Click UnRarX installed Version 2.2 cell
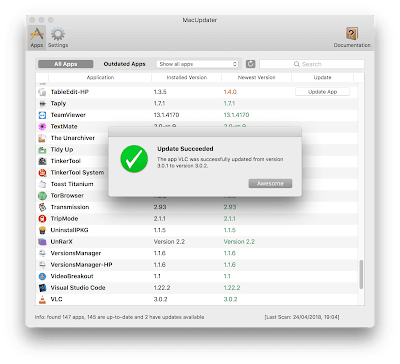The width and height of the screenshot is (400, 364). [169, 242]
